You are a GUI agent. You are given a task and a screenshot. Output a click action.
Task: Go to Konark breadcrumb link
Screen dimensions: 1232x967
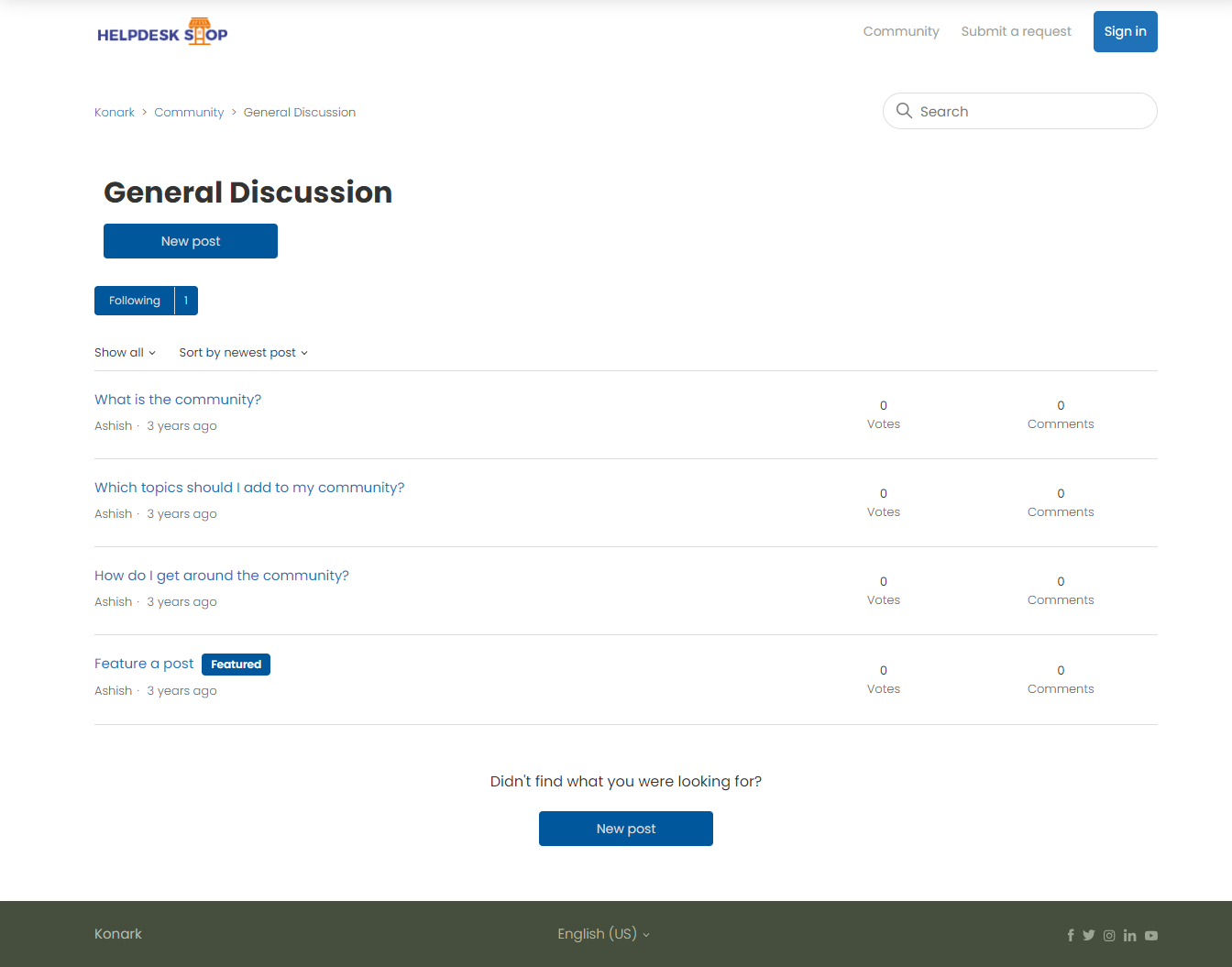point(115,113)
